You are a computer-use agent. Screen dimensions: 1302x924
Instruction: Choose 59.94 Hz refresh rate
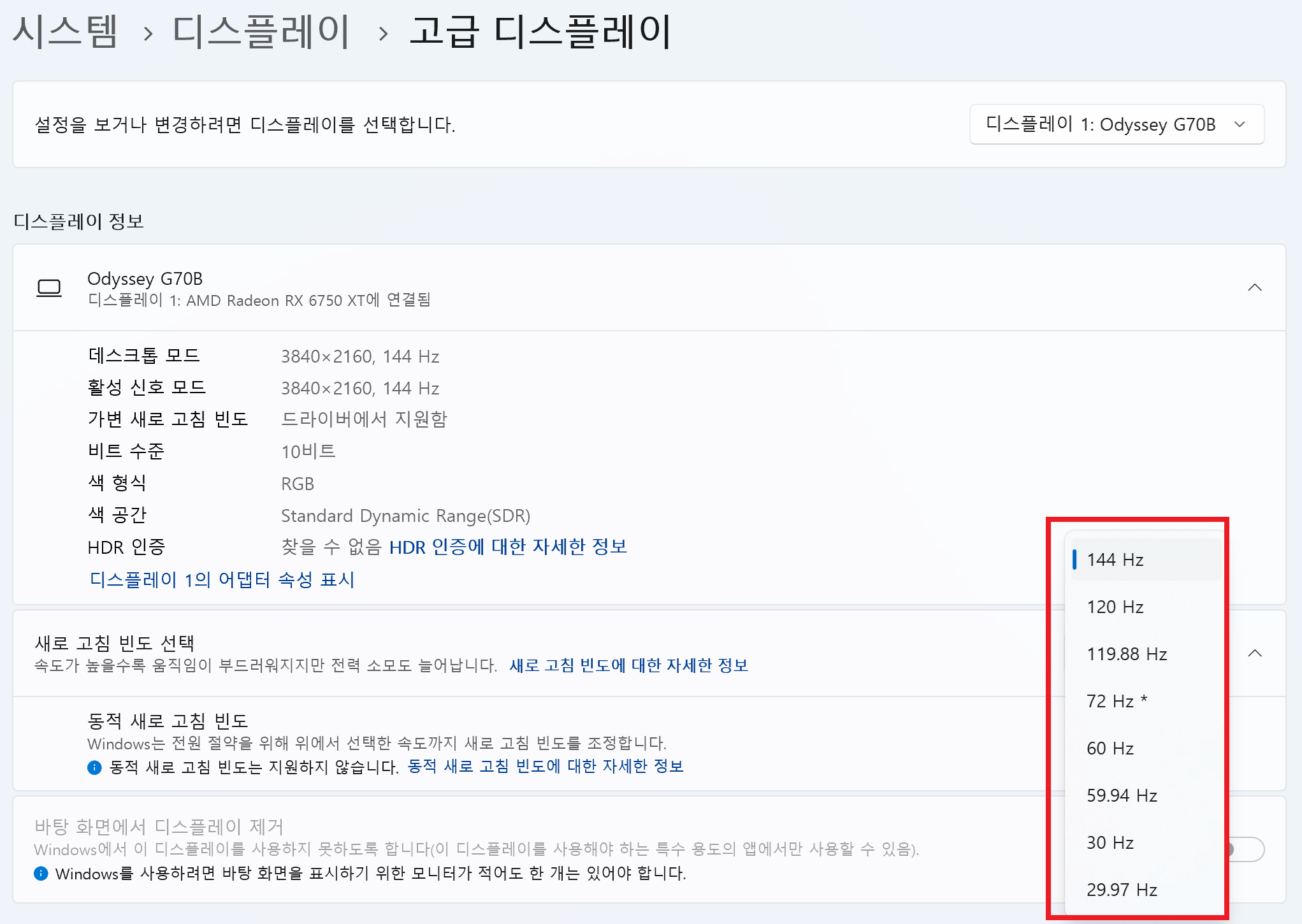click(1146, 795)
